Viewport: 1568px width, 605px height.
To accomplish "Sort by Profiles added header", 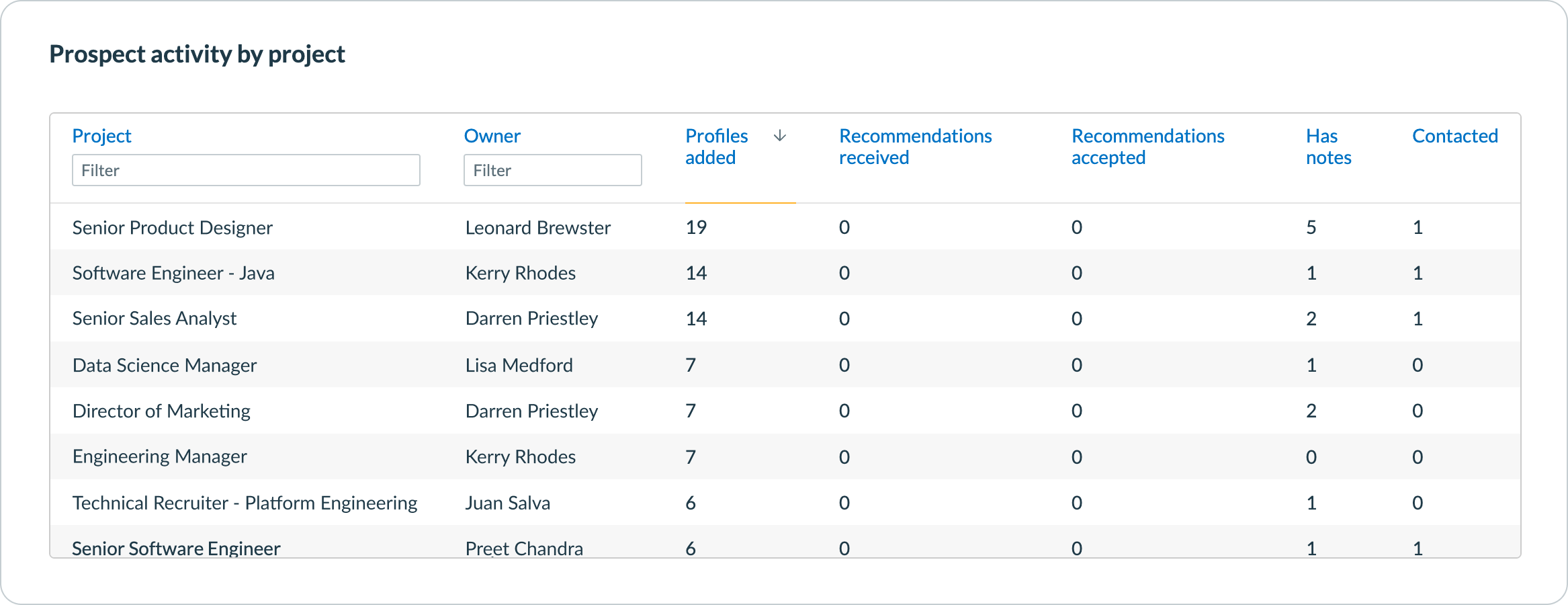I will [716, 147].
